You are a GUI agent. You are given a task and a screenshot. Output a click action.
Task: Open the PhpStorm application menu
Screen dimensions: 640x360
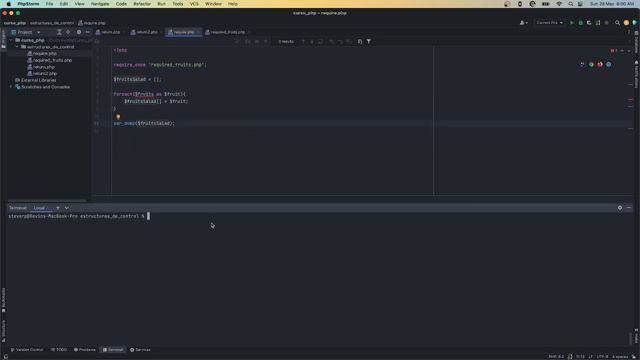[x=28, y=4]
